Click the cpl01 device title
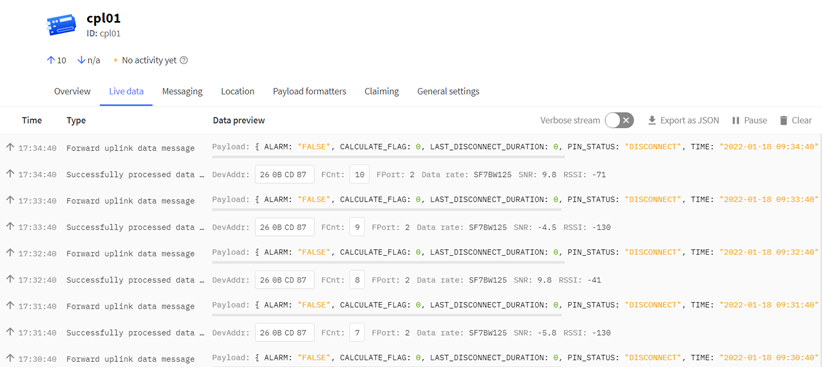Screen dimensions: 822x367 pos(104,18)
